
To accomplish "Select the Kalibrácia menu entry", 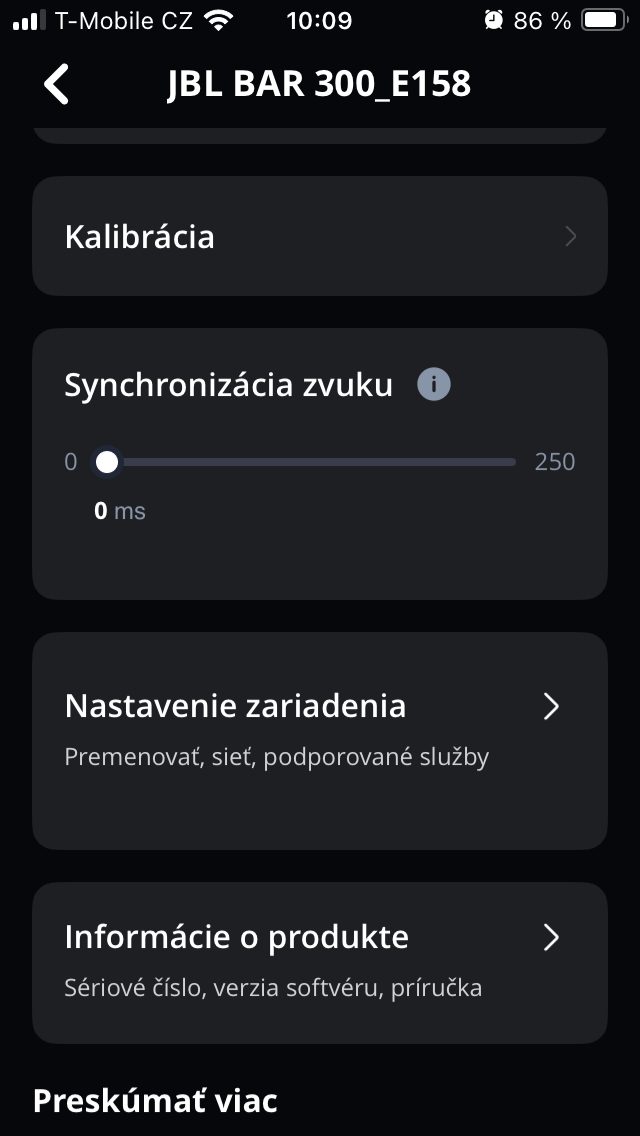I will tap(140, 237).
